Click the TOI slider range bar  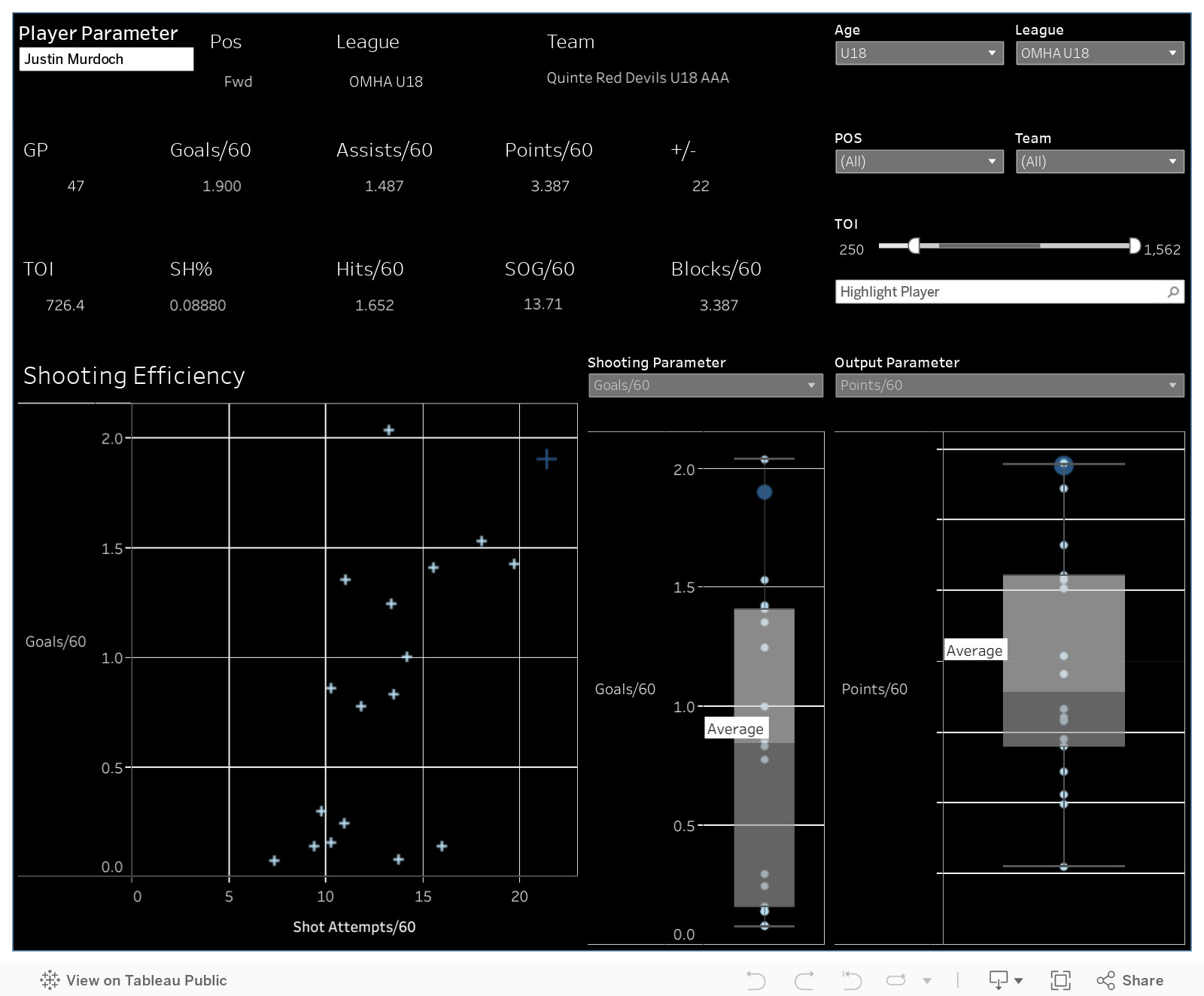1024,245
